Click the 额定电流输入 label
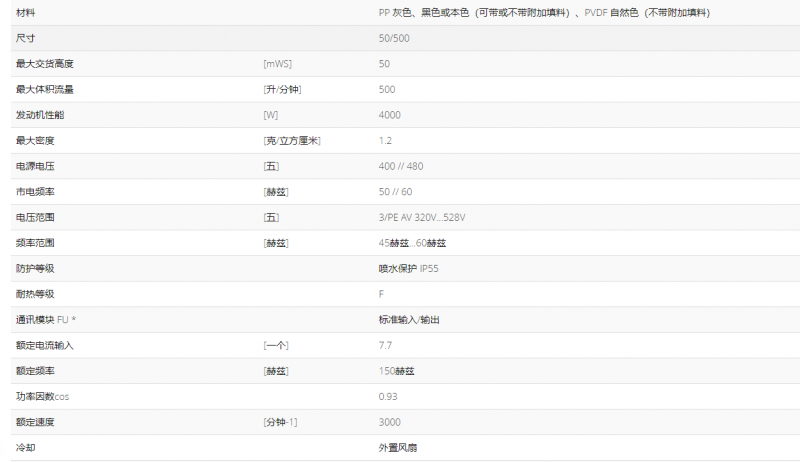This screenshot has width=800, height=462. 45,345
